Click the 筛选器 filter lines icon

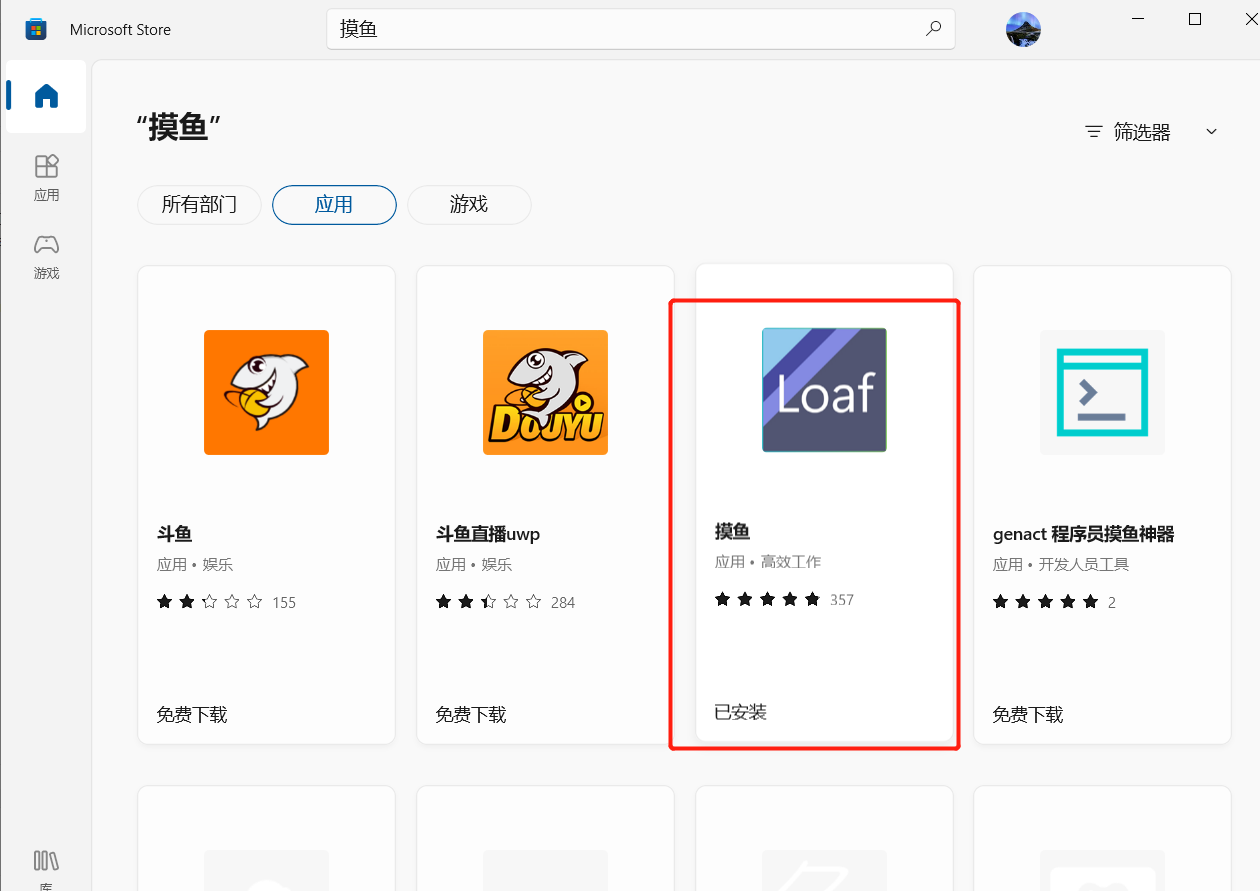1094,132
